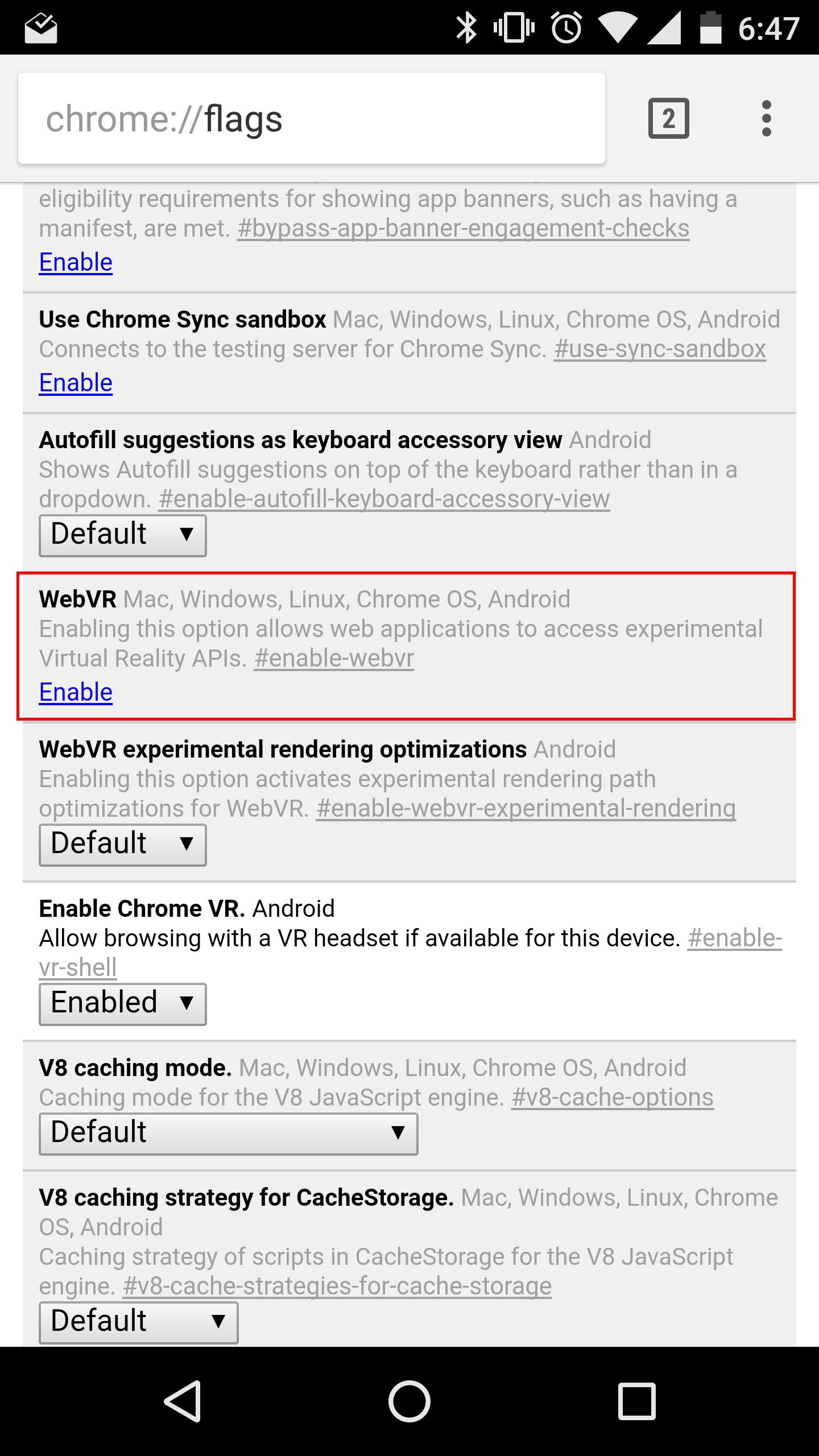This screenshot has width=819, height=1456.
Task: Tap the Android back navigation button
Action: point(183,1401)
